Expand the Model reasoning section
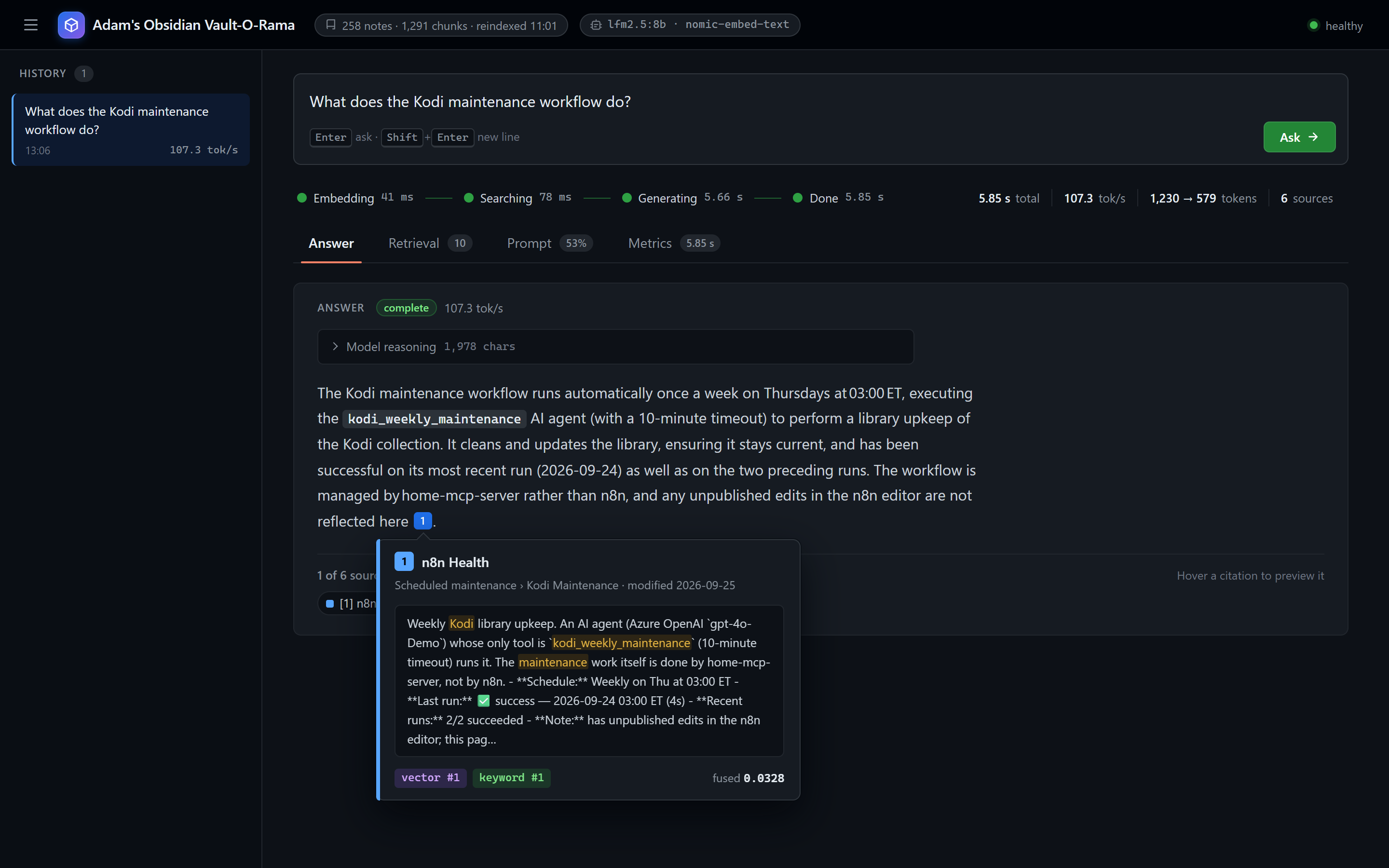The width and height of the screenshot is (1389, 868). coord(615,346)
